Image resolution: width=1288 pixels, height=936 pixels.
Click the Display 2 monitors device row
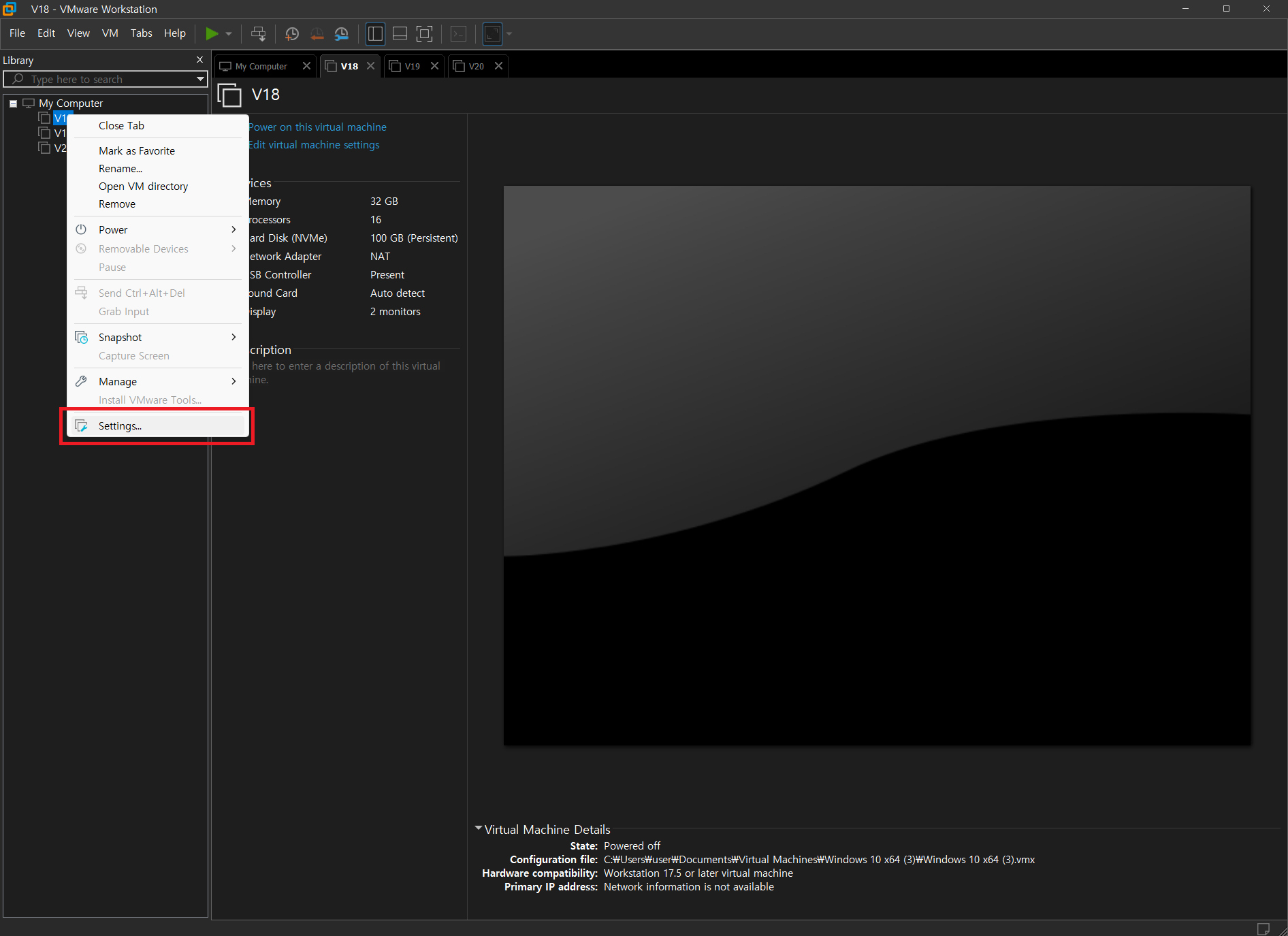pos(354,311)
